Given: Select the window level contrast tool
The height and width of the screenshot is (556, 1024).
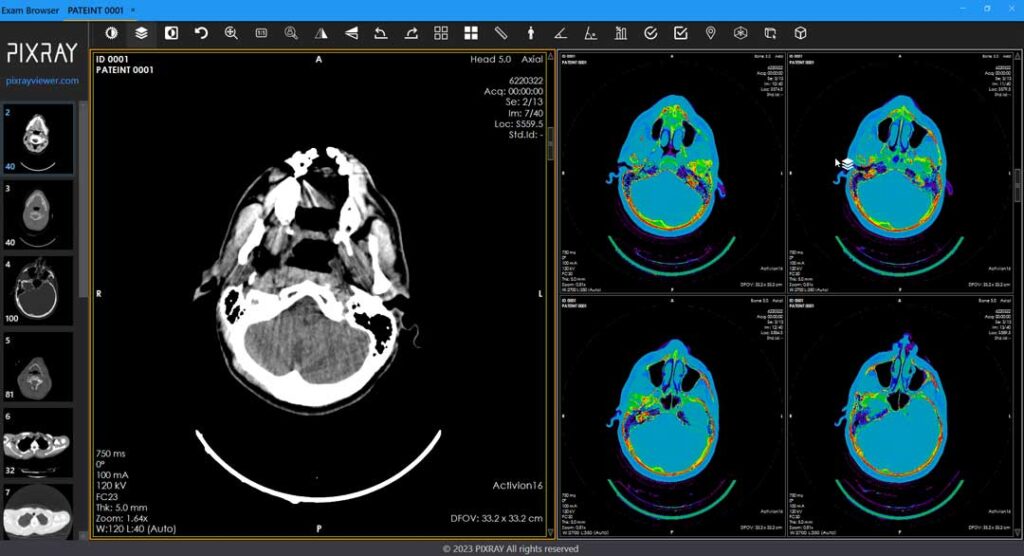Looking at the screenshot, I should pyautogui.click(x=111, y=33).
